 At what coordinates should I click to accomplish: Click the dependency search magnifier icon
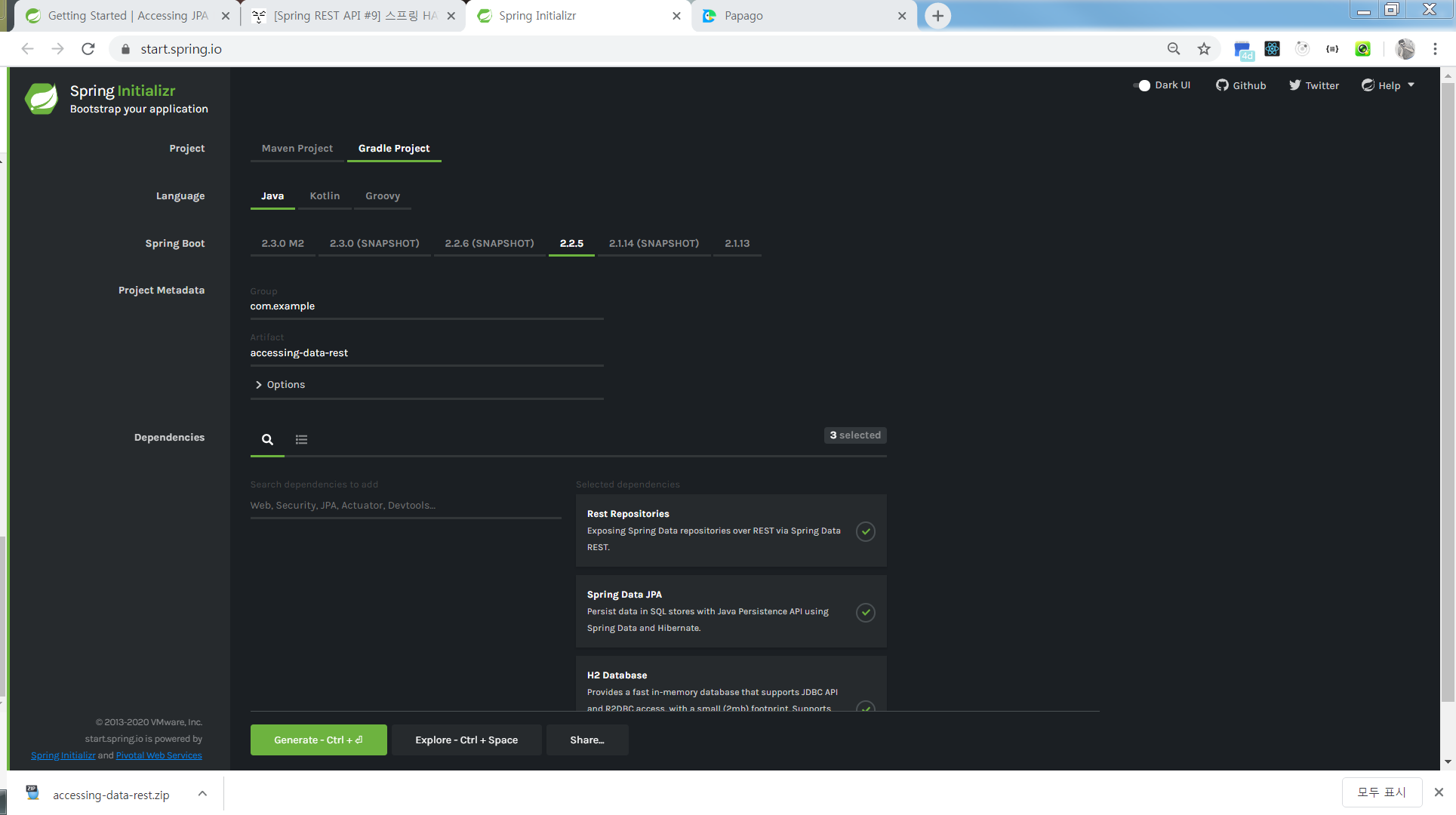[267, 439]
